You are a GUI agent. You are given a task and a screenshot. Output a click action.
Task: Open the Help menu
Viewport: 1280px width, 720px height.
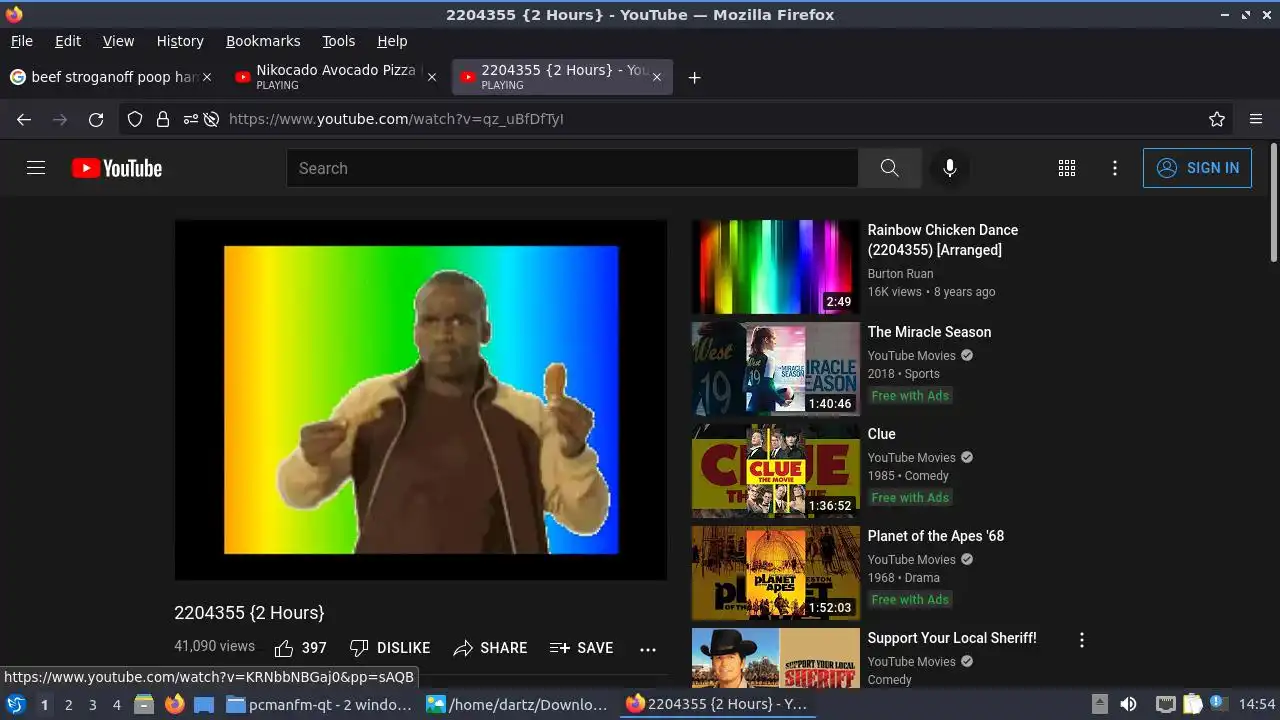click(392, 41)
